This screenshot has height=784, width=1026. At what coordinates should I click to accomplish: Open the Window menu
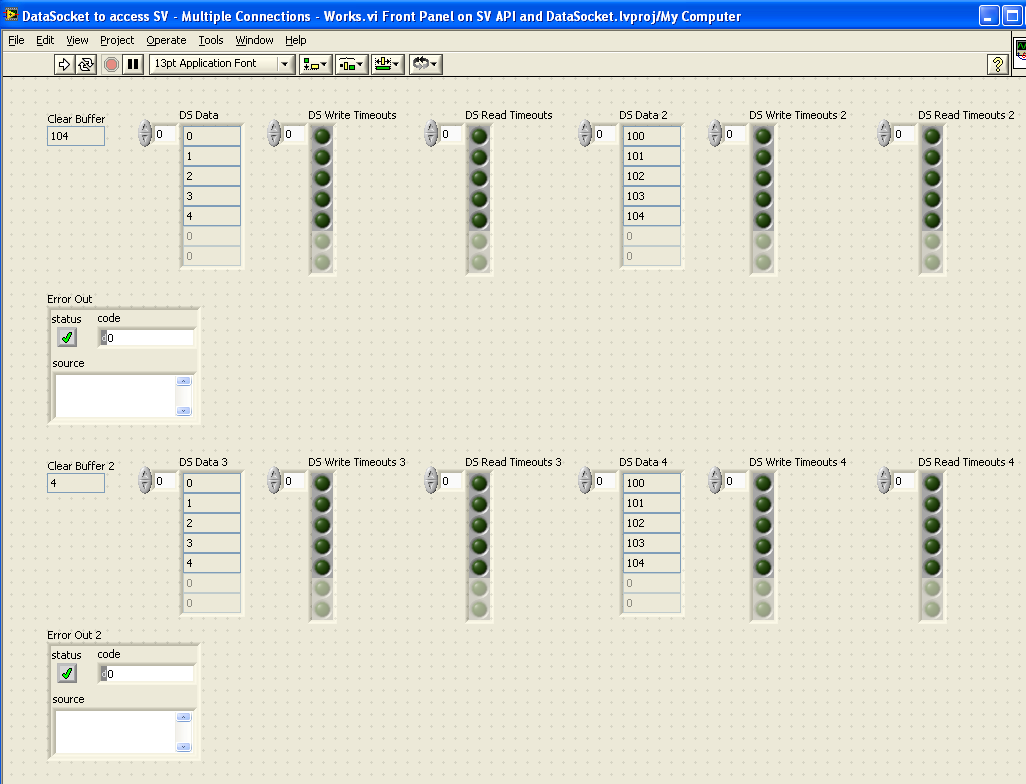[x=255, y=40]
